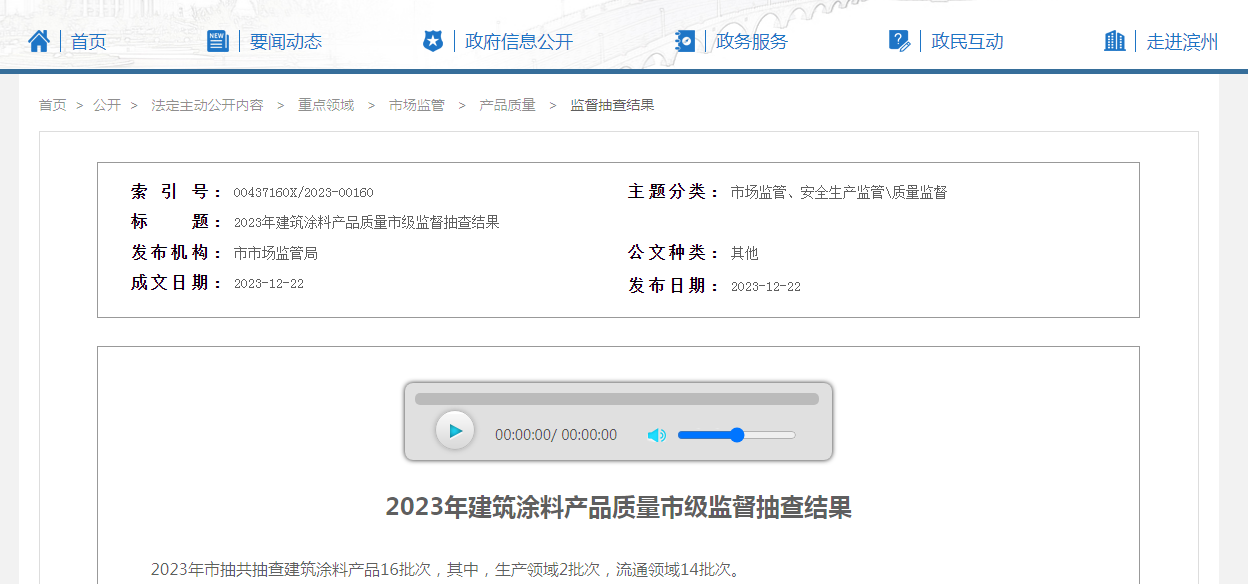
Task: Open 重点领域 breadcrumb link
Action: point(326,105)
